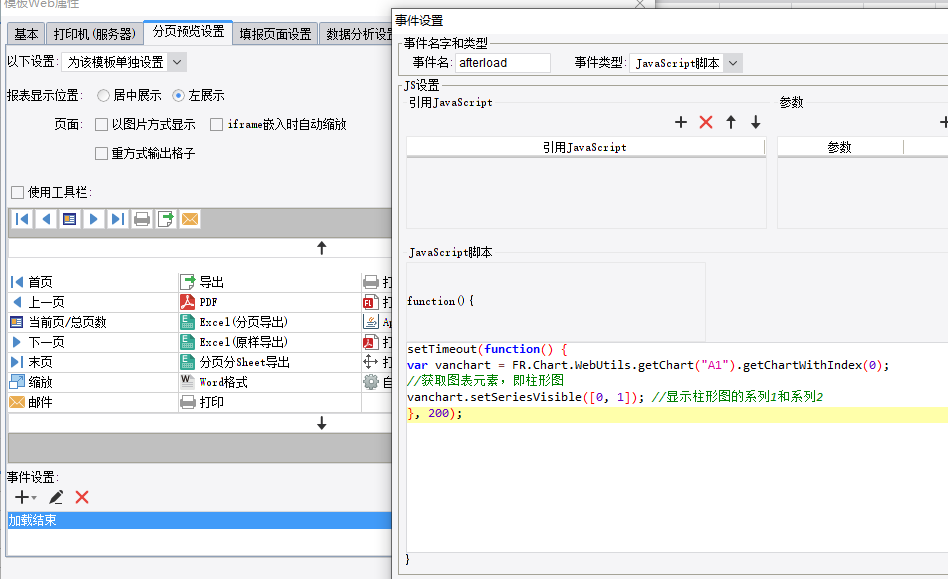
Task: Move referenced JavaScript up with arrow
Action: click(x=731, y=122)
